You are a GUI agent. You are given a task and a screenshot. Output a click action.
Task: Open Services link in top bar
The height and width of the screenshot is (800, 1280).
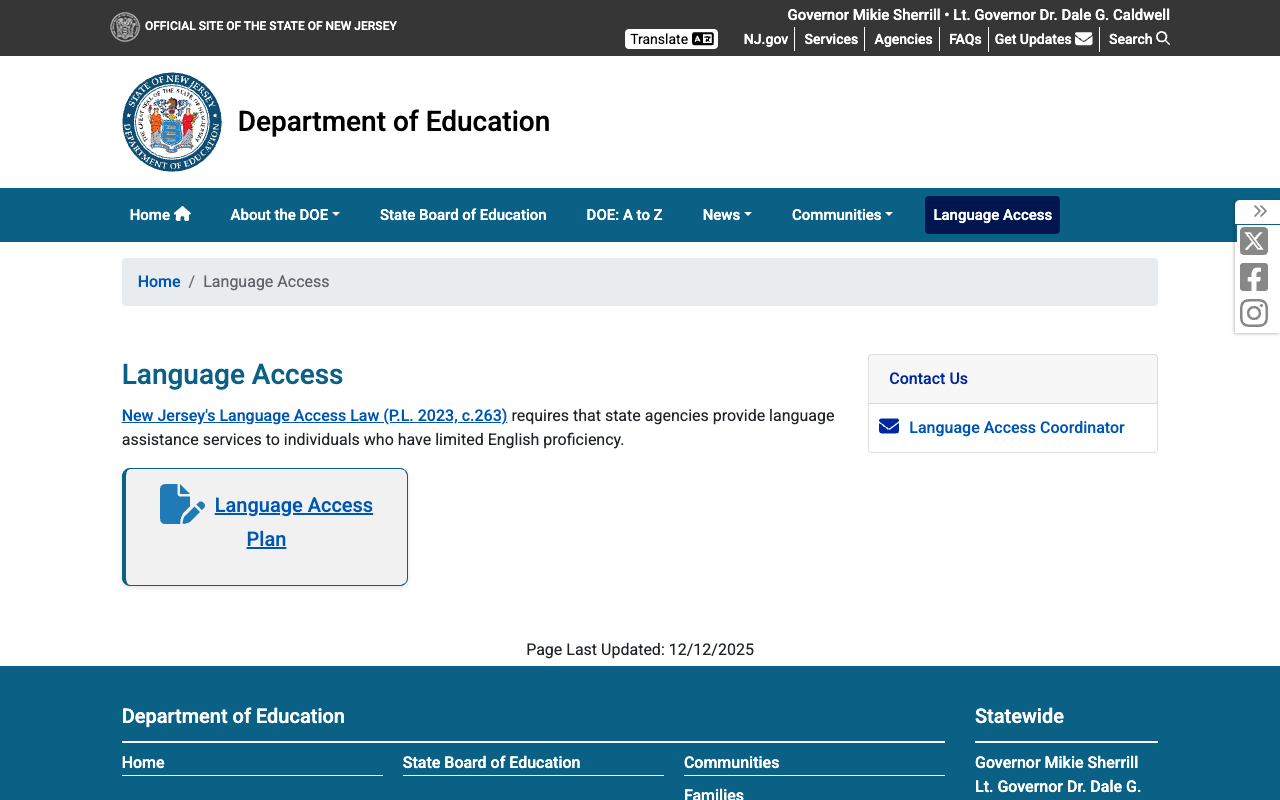(831, 39)
